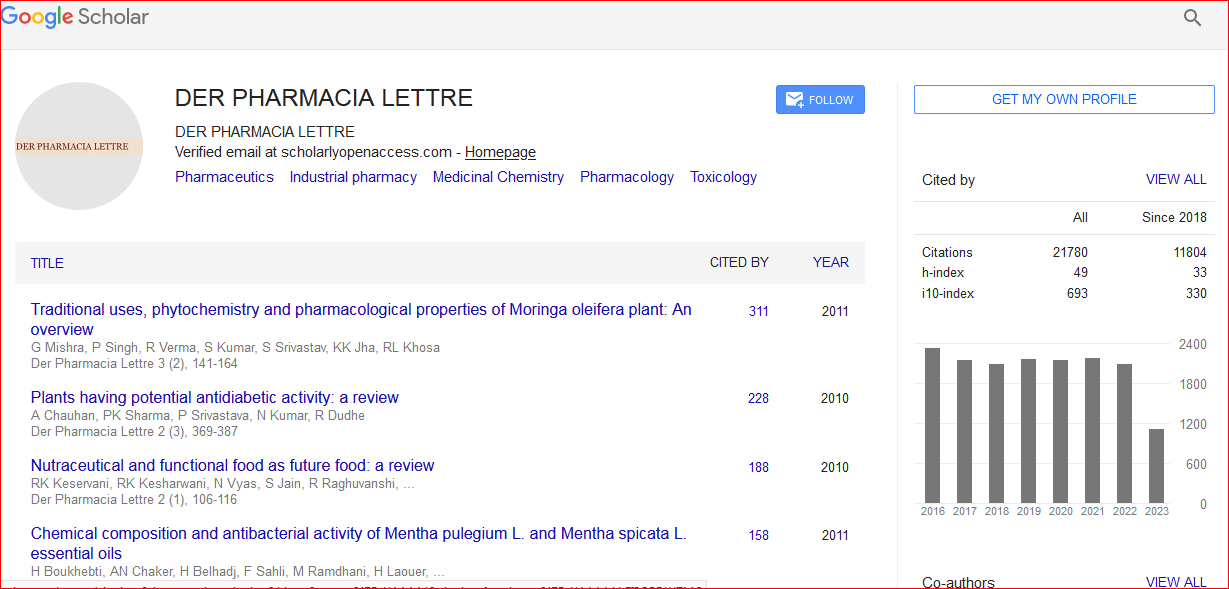The image size is (1229, 589).
Task: Click the Toxicology interest link
Action: [723, 177]
